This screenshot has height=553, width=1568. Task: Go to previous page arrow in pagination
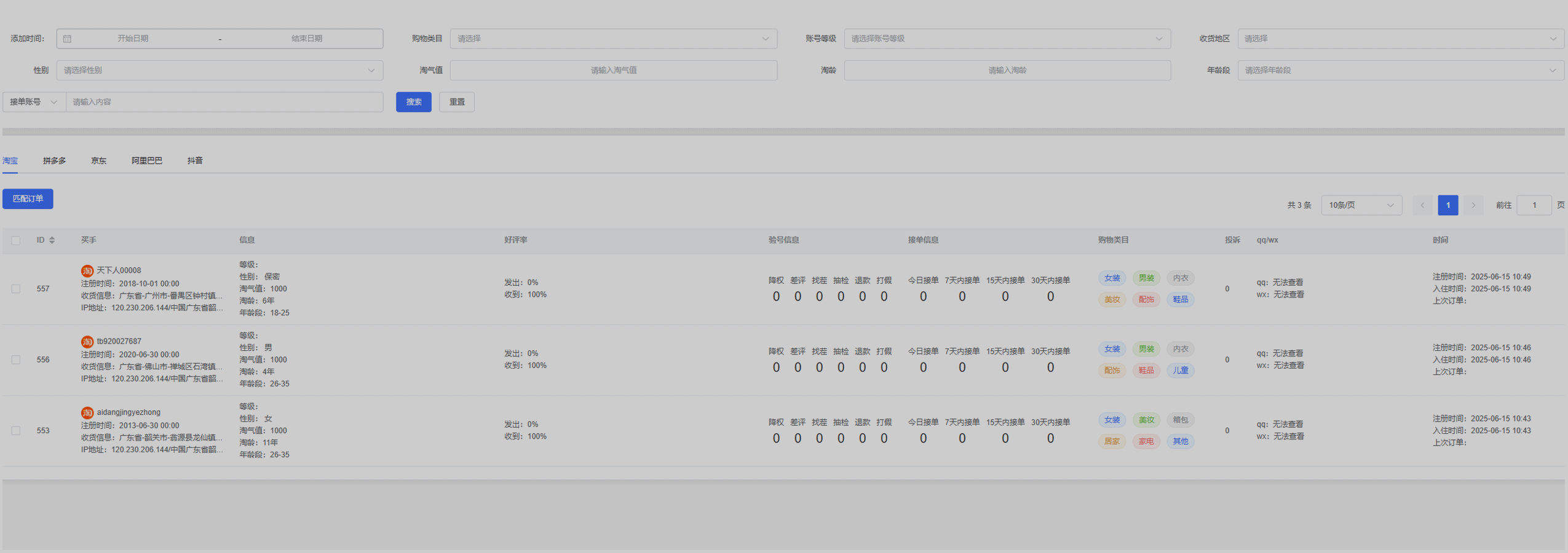point(1422,205)
